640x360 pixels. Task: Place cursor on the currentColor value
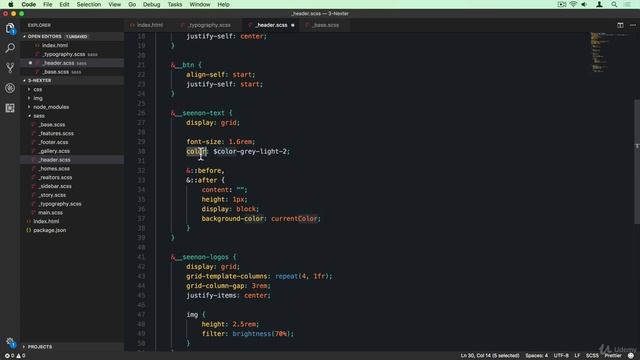(x=294, y=219)
